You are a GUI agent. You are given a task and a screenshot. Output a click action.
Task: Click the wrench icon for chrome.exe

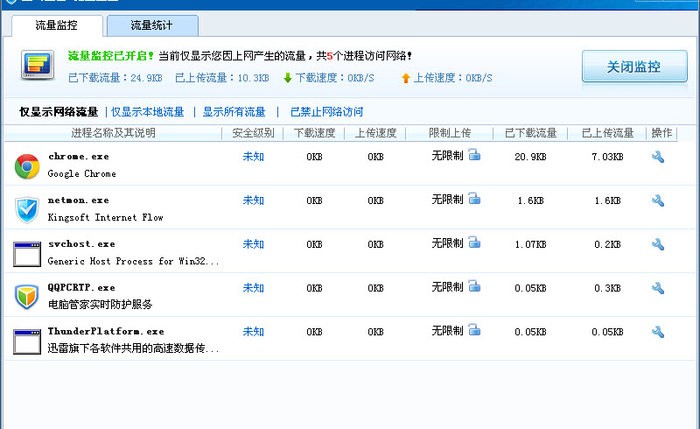point(658,157)
